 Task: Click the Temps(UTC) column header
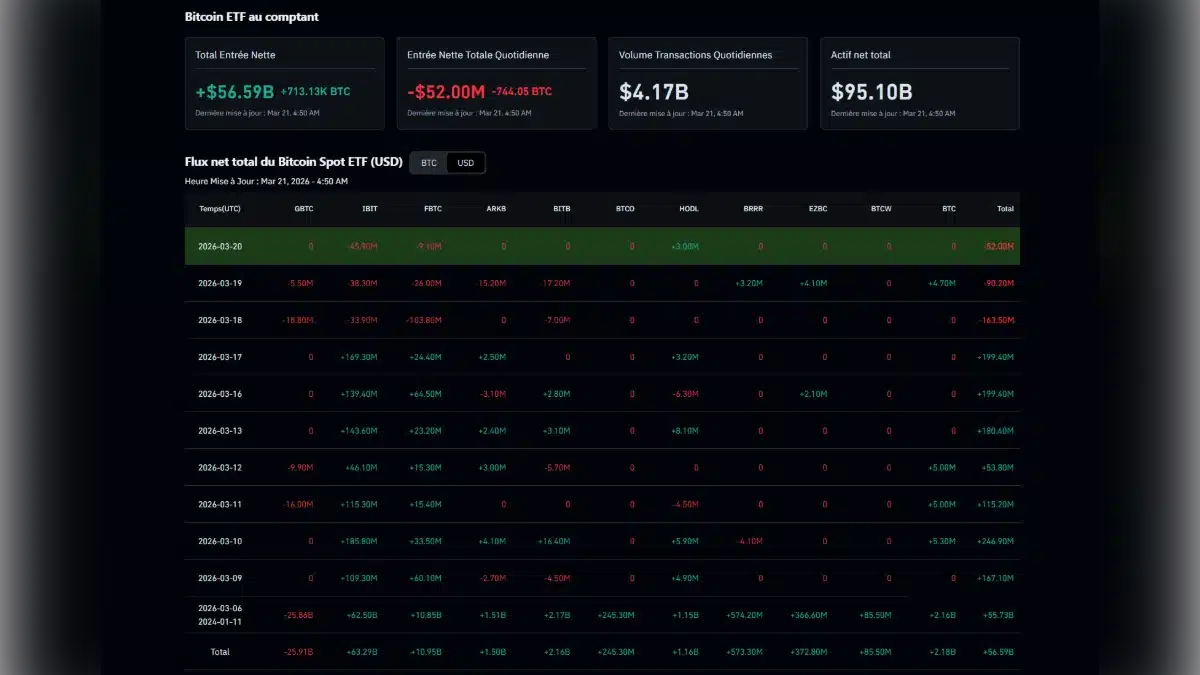coord(220,209)
